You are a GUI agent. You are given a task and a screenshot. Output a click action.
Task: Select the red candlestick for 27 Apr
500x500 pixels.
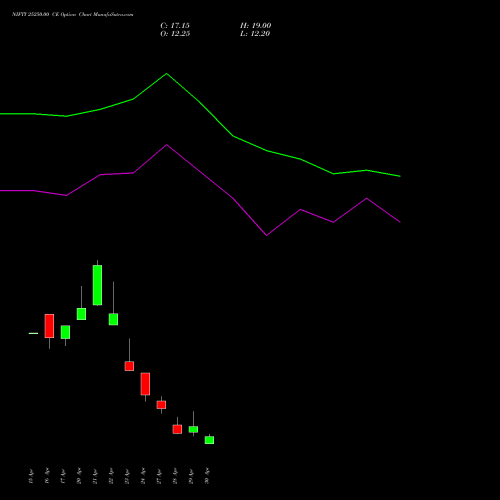click(161, 405)
